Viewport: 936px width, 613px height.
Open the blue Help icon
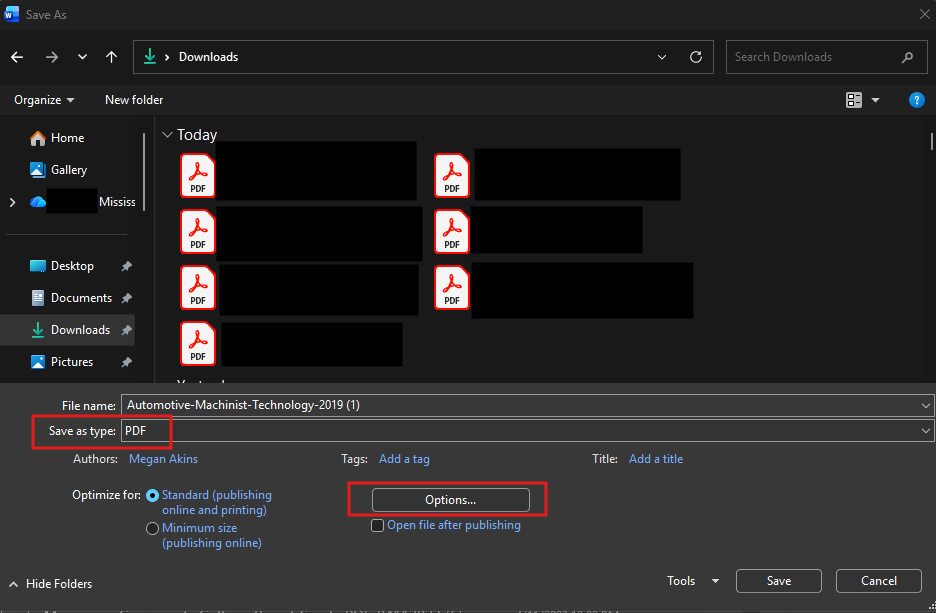tap(916, 100)
